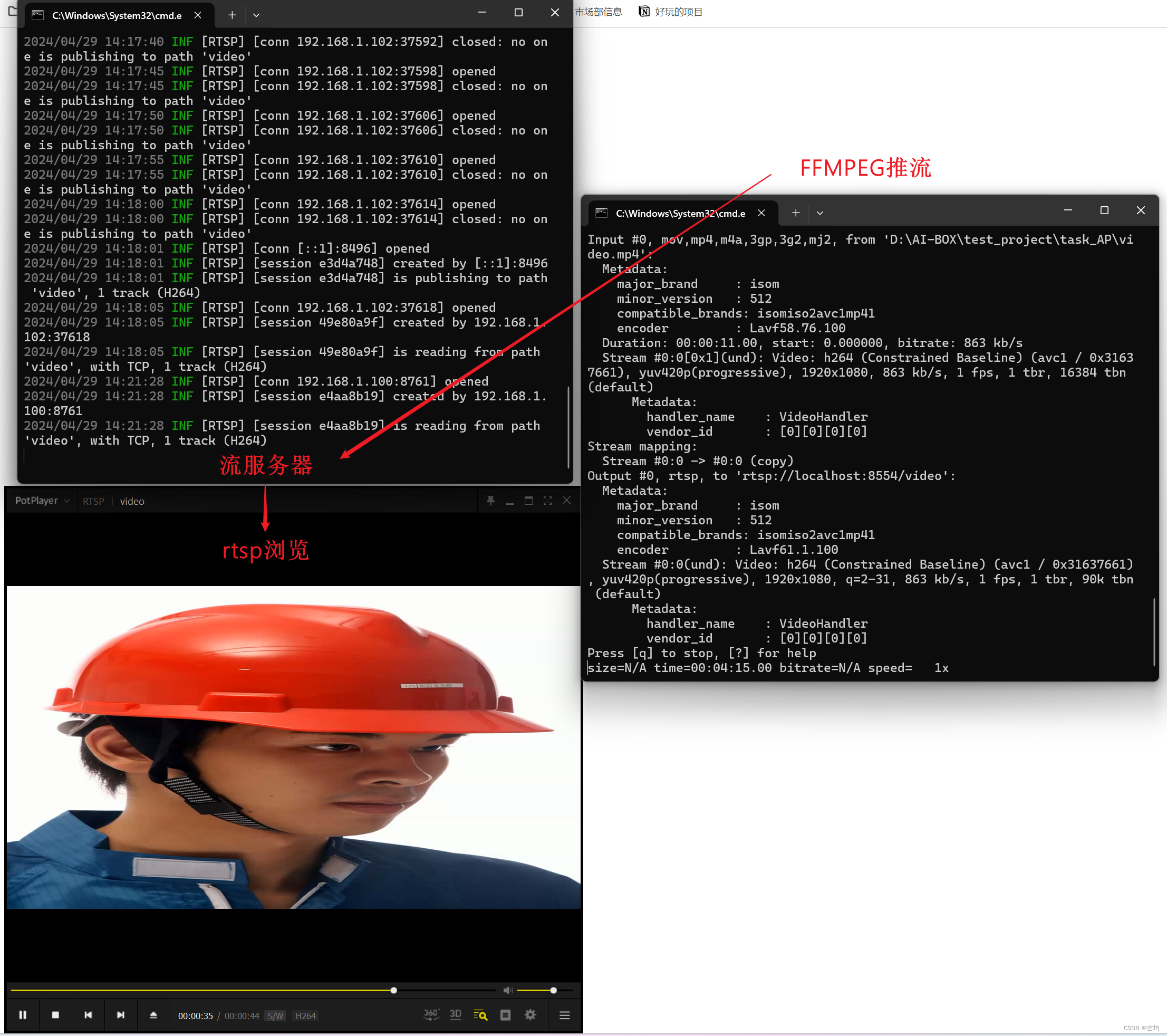This screenshot has width=1167, height=1036.
Task: Skip to the previous track in PotPlayer
Action: point(88,1015)
